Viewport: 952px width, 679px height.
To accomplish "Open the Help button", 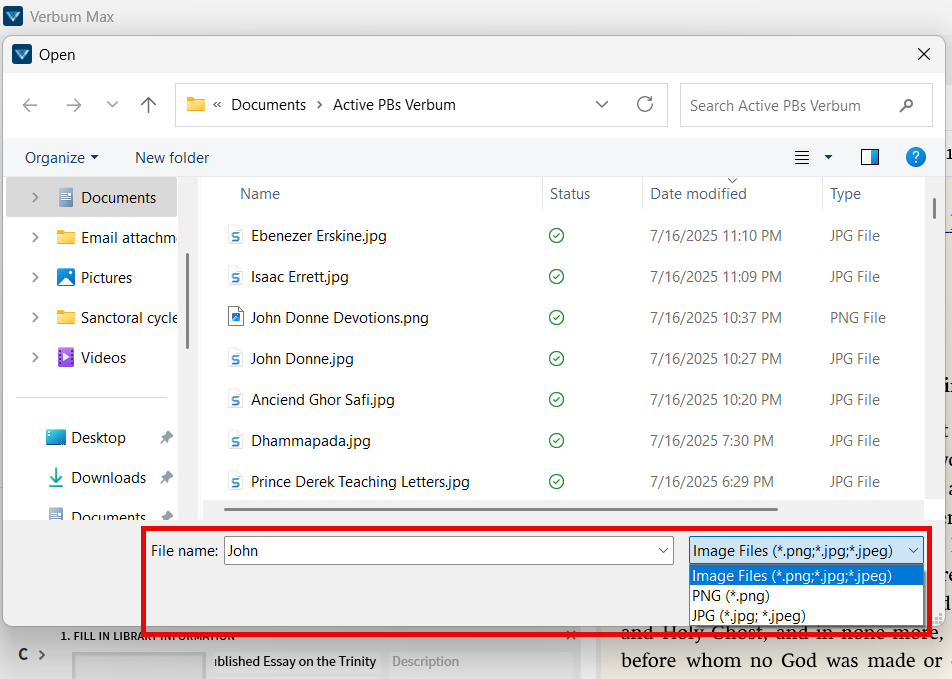I will [916, 157].
